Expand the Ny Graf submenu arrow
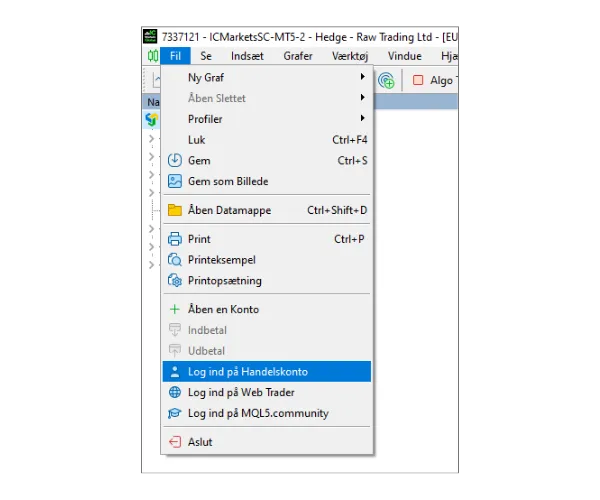 click(362, 77)
